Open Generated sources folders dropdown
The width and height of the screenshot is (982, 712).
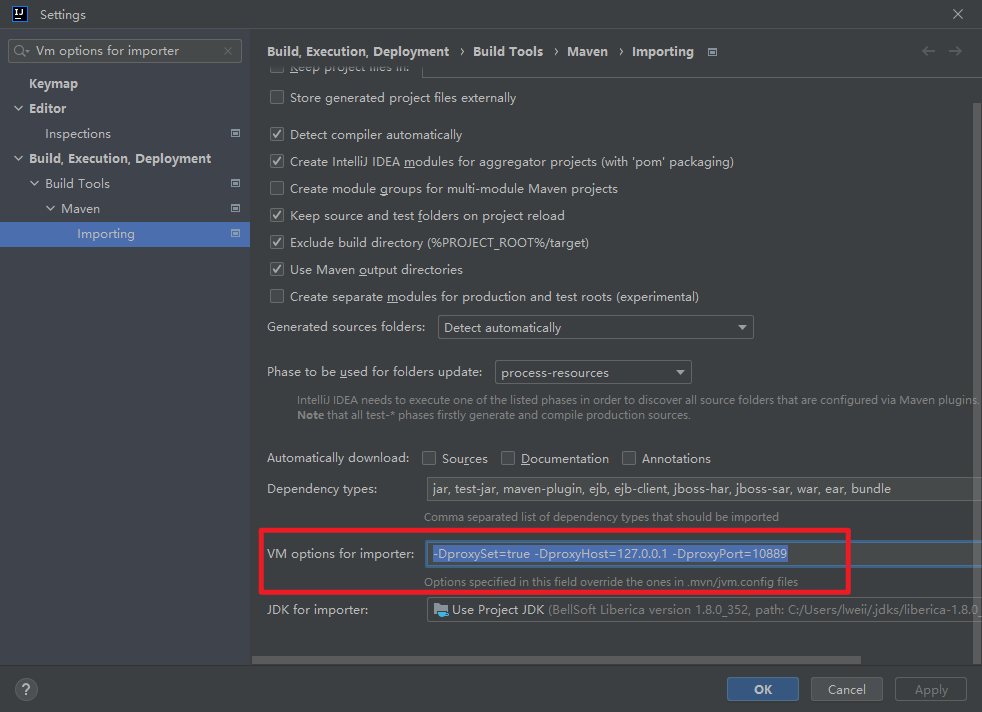[x=596, y=328]
